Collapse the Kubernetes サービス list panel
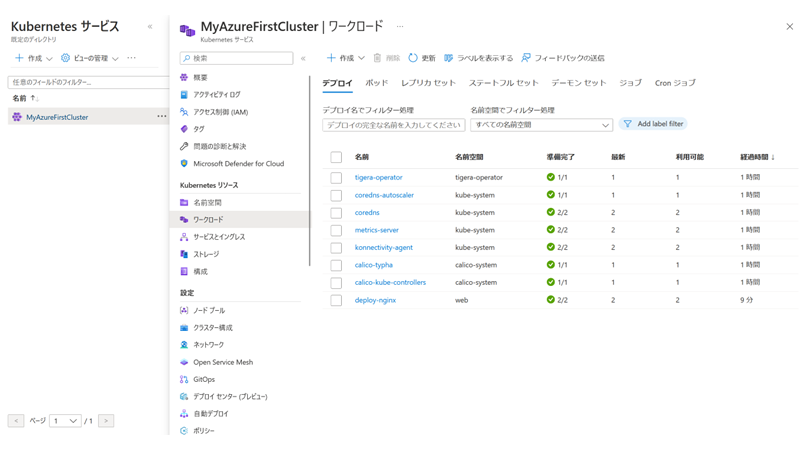This screenshot has height=450, width=800. [x=150, y=27]
